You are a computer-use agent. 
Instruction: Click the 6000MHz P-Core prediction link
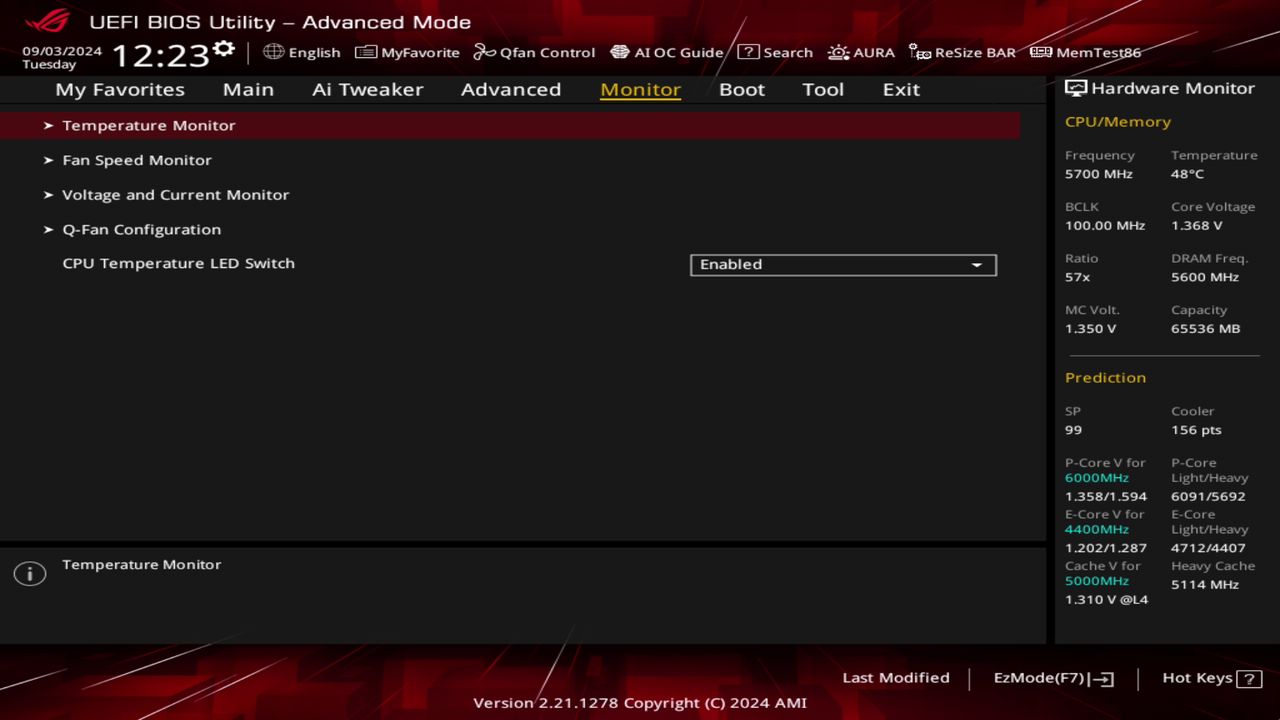coord(1097,478)
